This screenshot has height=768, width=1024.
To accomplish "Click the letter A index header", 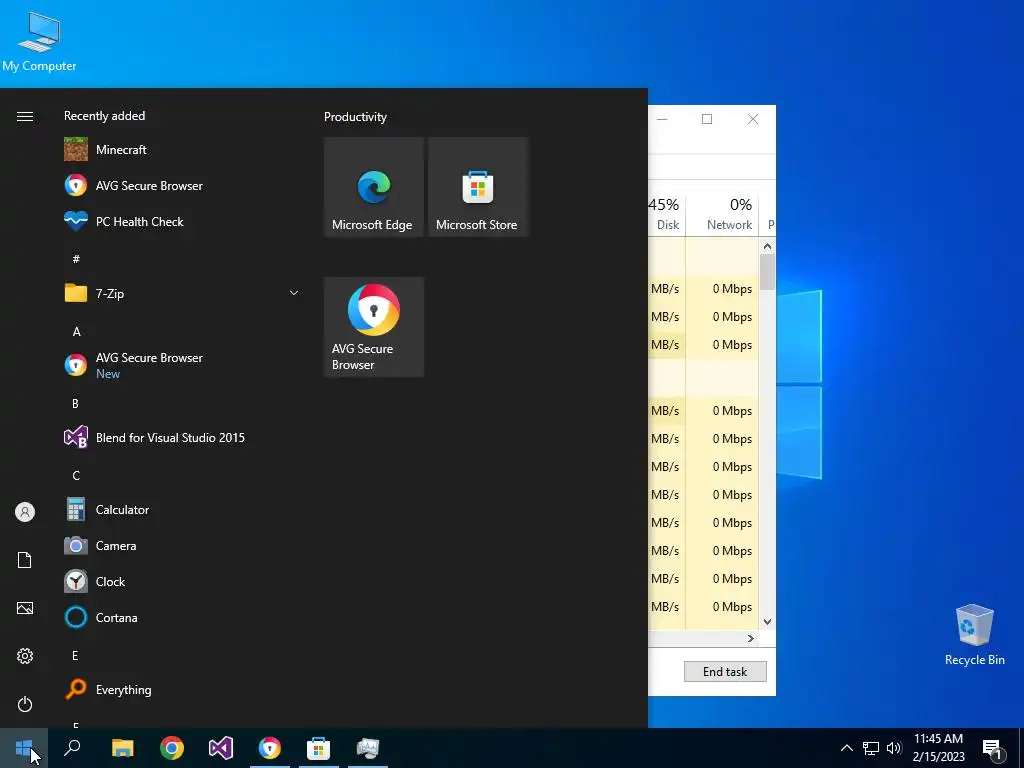I will pyautogui.click(x=76, y=331).
